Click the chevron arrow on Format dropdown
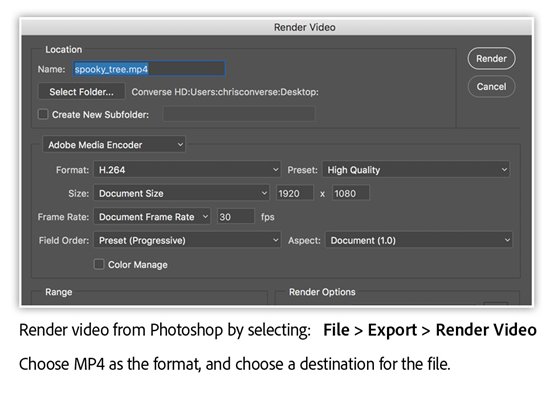Viewport: 554px width, 400px height. 276,170
